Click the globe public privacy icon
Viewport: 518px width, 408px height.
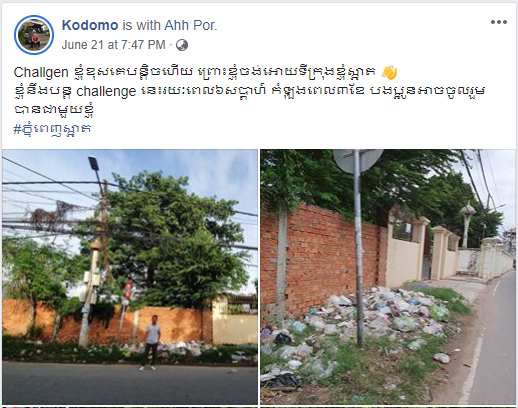(x=182, y=45)
